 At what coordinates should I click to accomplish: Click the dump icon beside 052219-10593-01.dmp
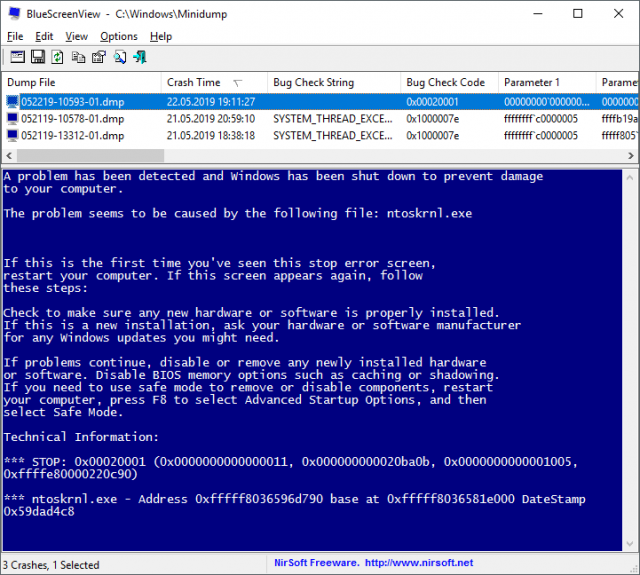click(13, 102)
